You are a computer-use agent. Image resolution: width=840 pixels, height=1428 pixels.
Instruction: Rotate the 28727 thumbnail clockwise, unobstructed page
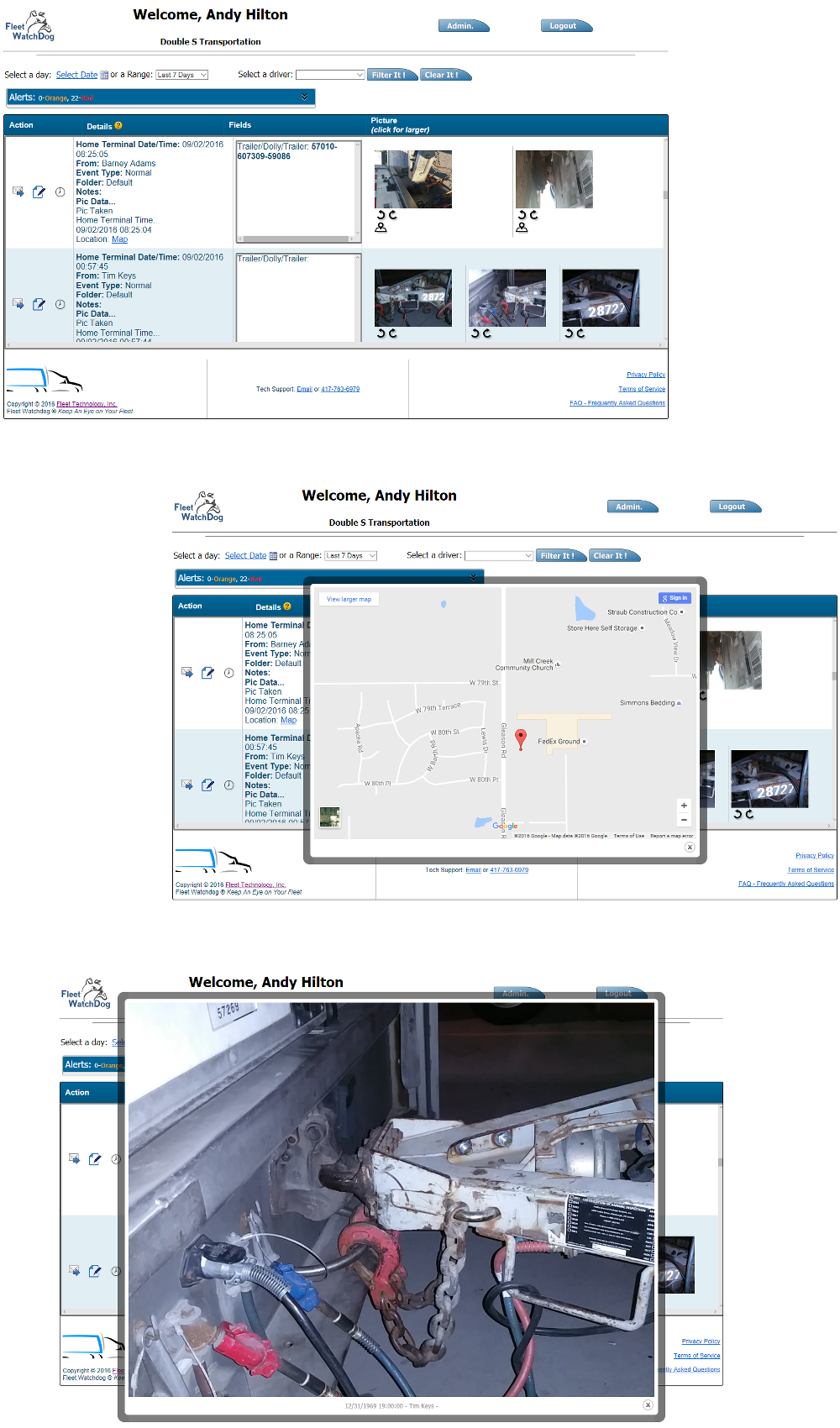[580, 333]
